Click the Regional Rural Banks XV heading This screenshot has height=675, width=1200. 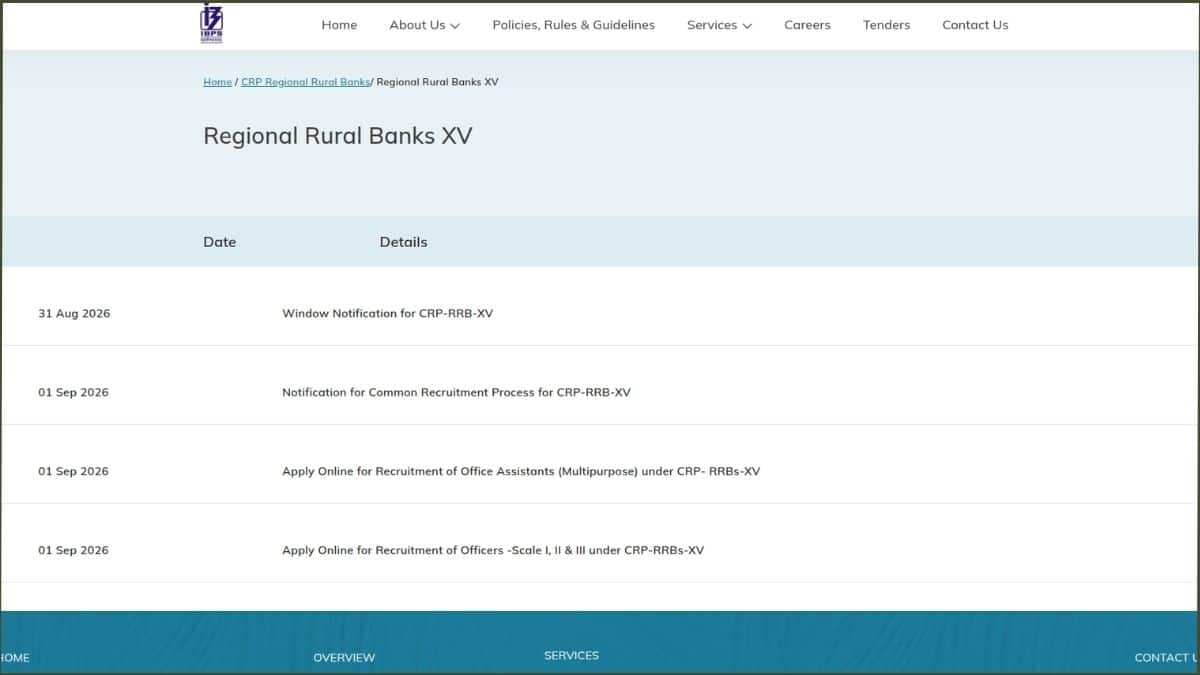[x=338, y=136]
